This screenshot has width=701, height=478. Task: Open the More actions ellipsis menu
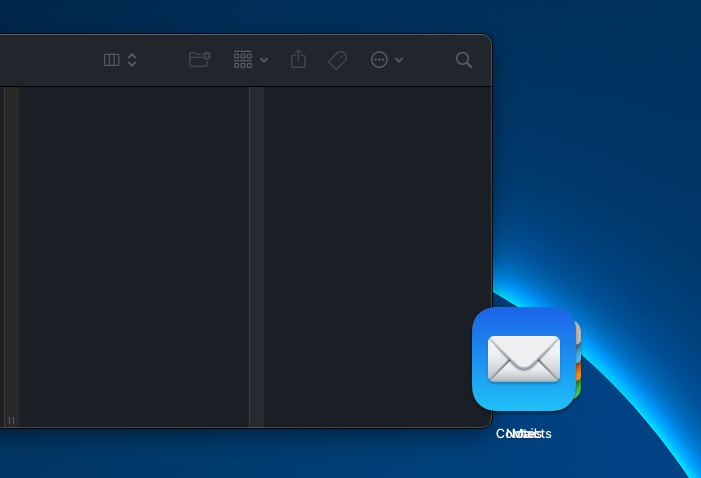[379, 59]
